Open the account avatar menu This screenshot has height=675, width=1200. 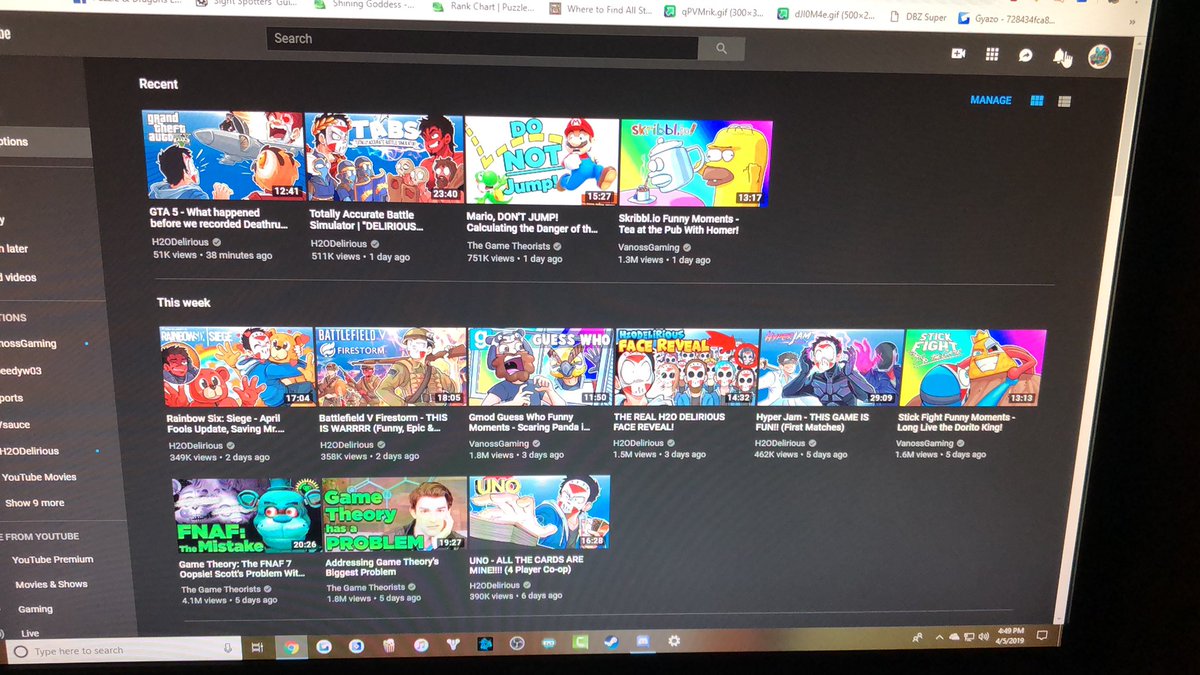1098,57
